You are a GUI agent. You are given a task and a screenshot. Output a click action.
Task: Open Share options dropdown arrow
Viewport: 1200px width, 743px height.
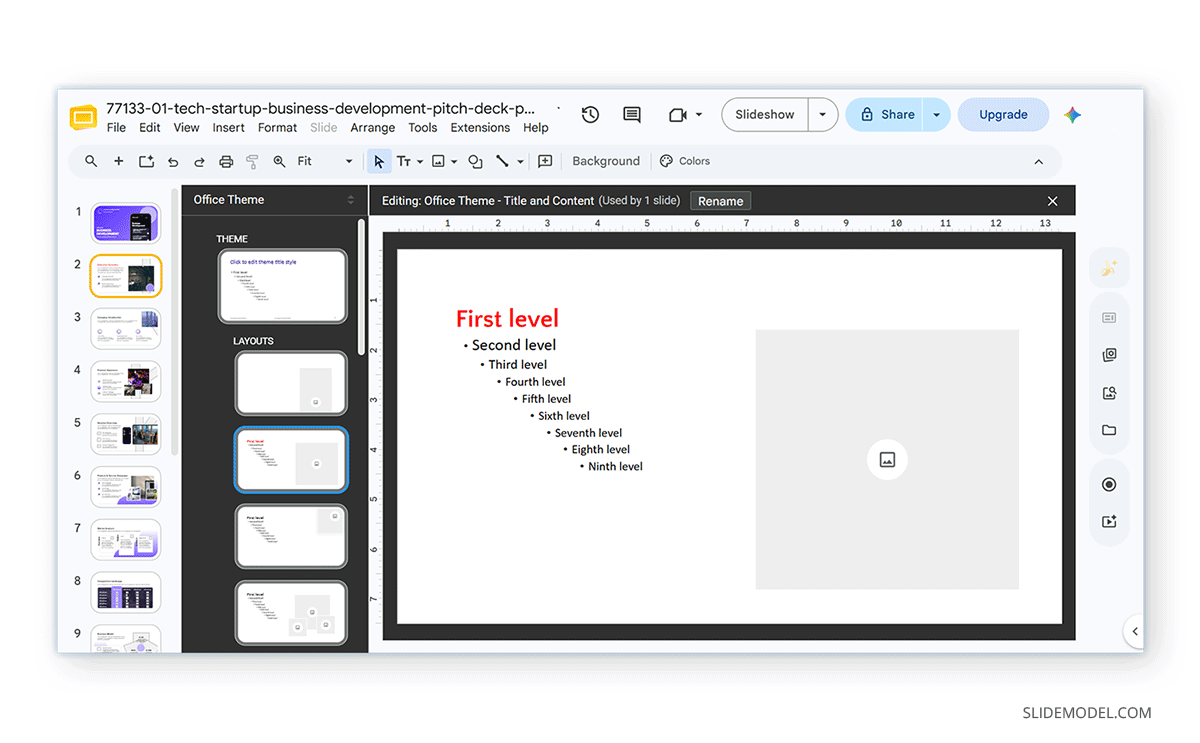tap(936, 115)
